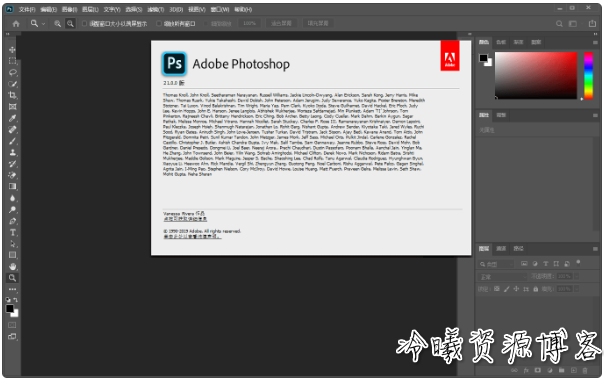This screenshot has width=604, height=380.
Task: Open the layer filter type dropdown
Action: (496, 264)
